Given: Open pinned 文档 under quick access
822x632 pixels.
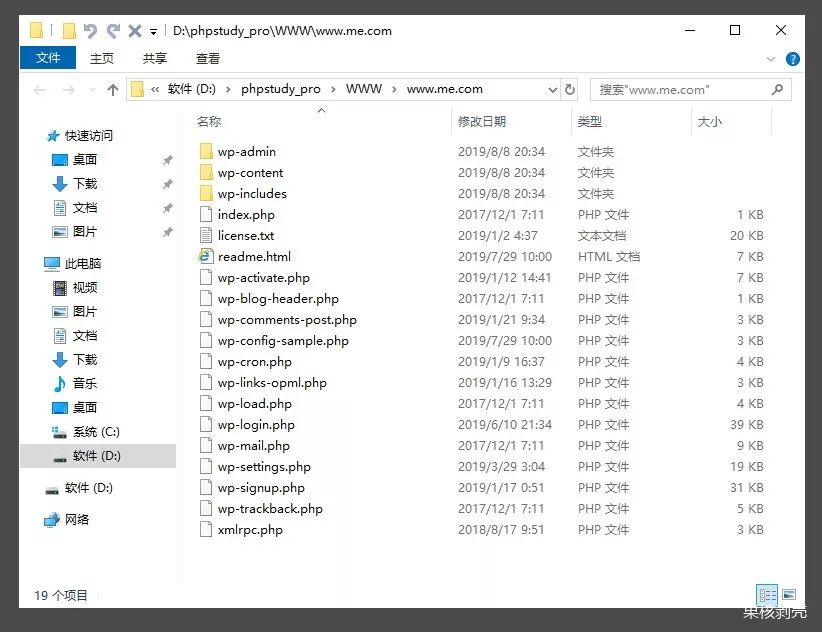Looking at the screenshot, I should tap(84, 208).
